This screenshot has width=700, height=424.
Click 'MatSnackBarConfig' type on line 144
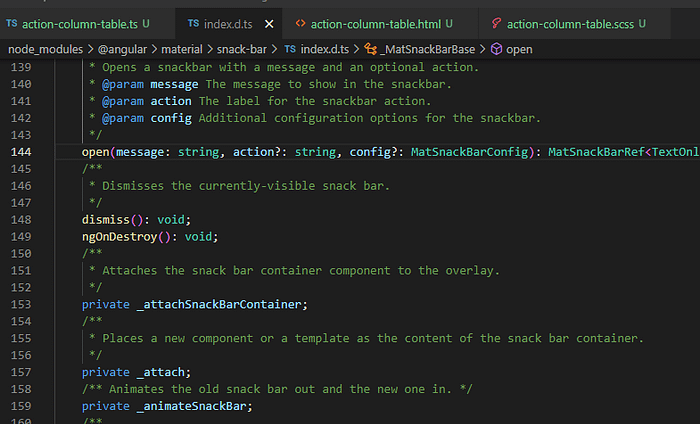470,152
